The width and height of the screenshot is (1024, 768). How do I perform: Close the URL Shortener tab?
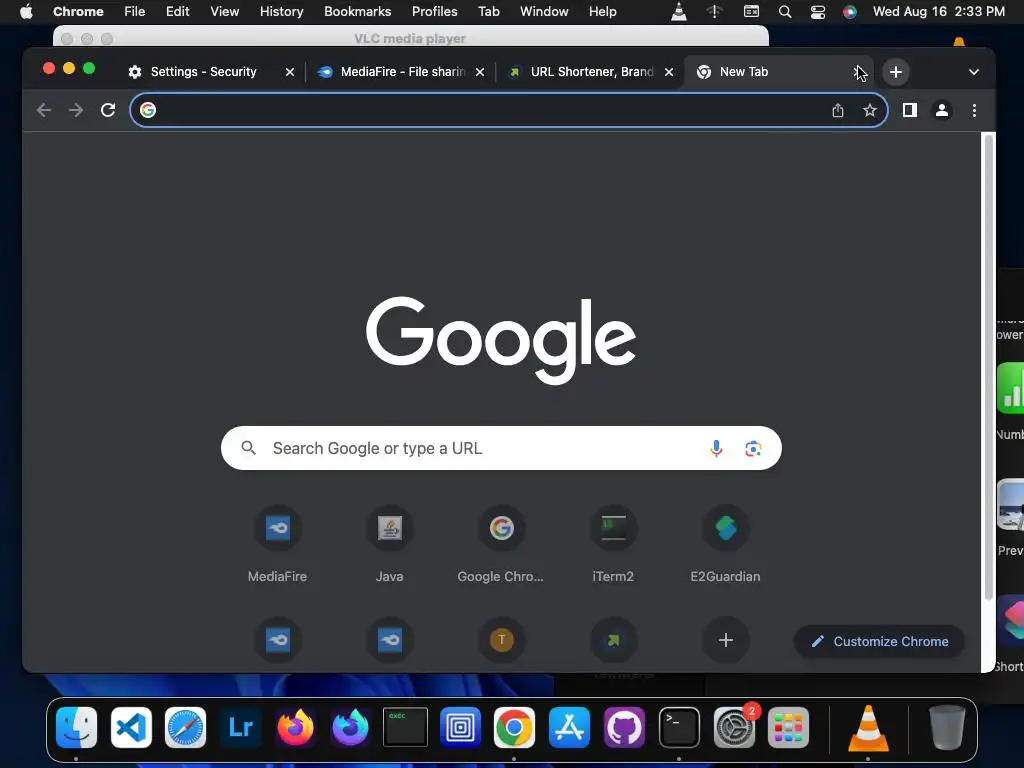(x=669, y=72)
